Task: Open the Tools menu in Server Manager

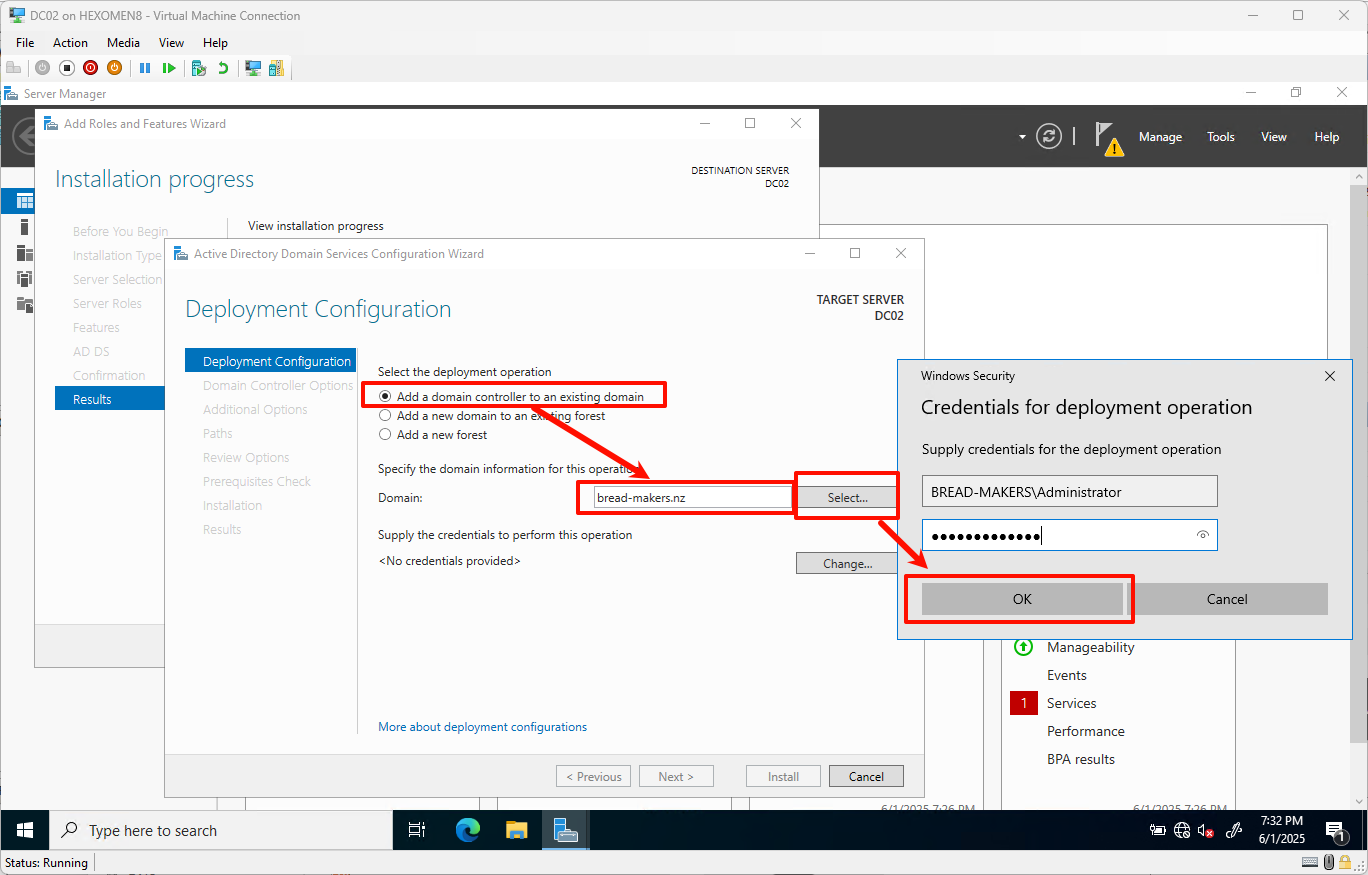Action: pyautogui.click(x=1220, y=137)
